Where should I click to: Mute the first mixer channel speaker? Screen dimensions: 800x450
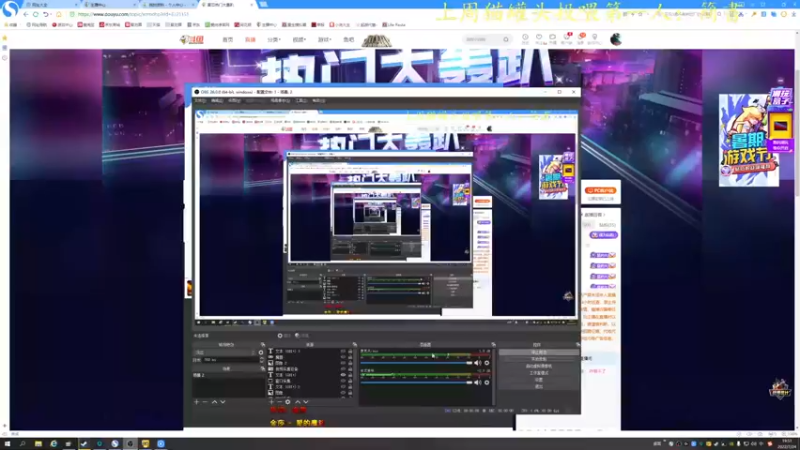click(x=478, y=363)
